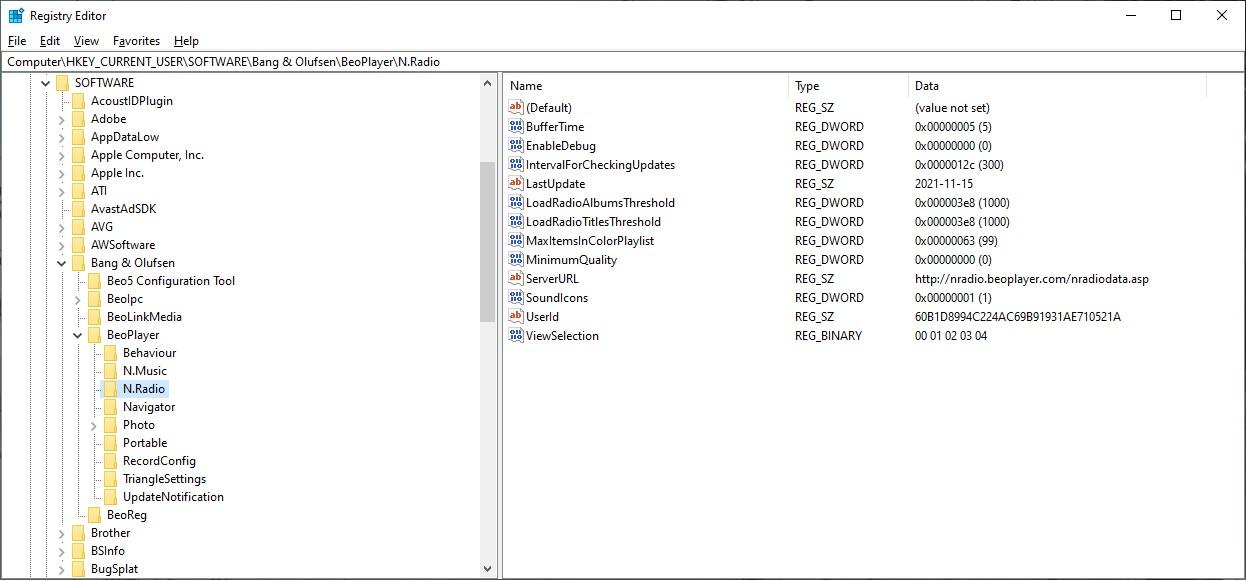Click the IntervalForCheckingUpdates value icon
Screen dimensions: 1246x580
tap(516, 165)
